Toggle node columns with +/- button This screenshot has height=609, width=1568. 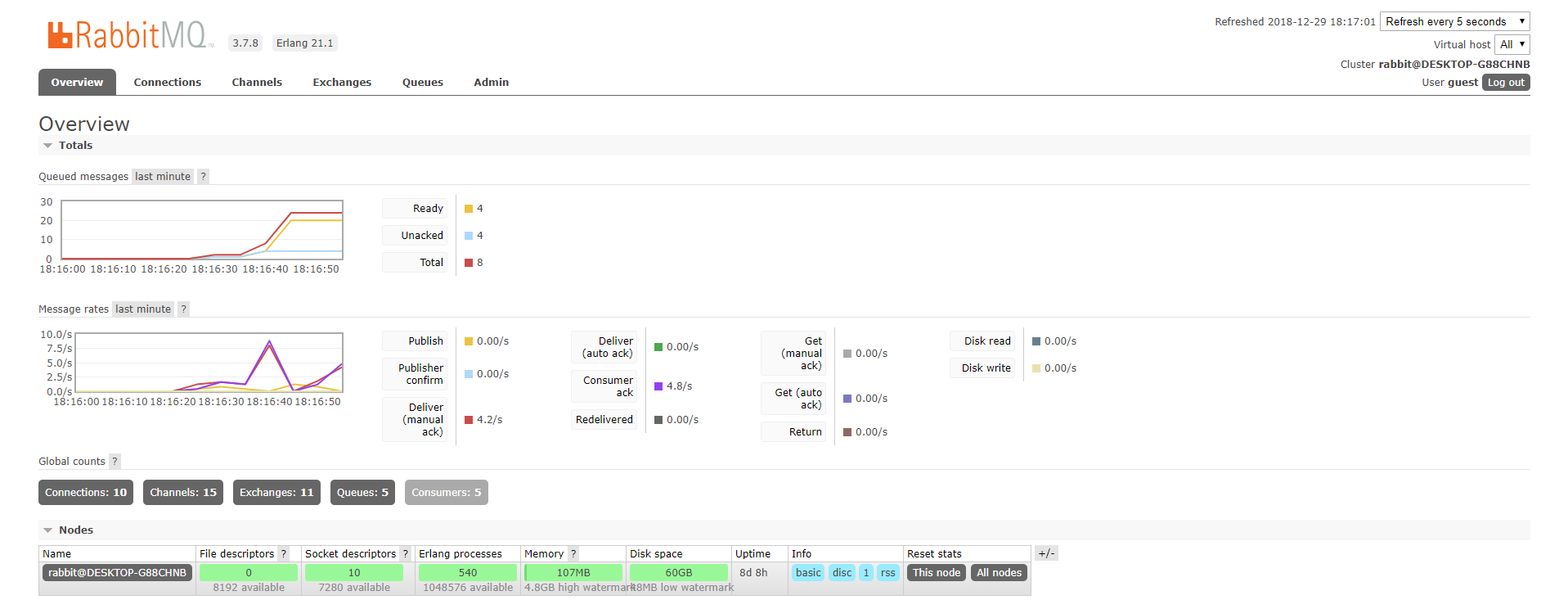pos(1046,553)
